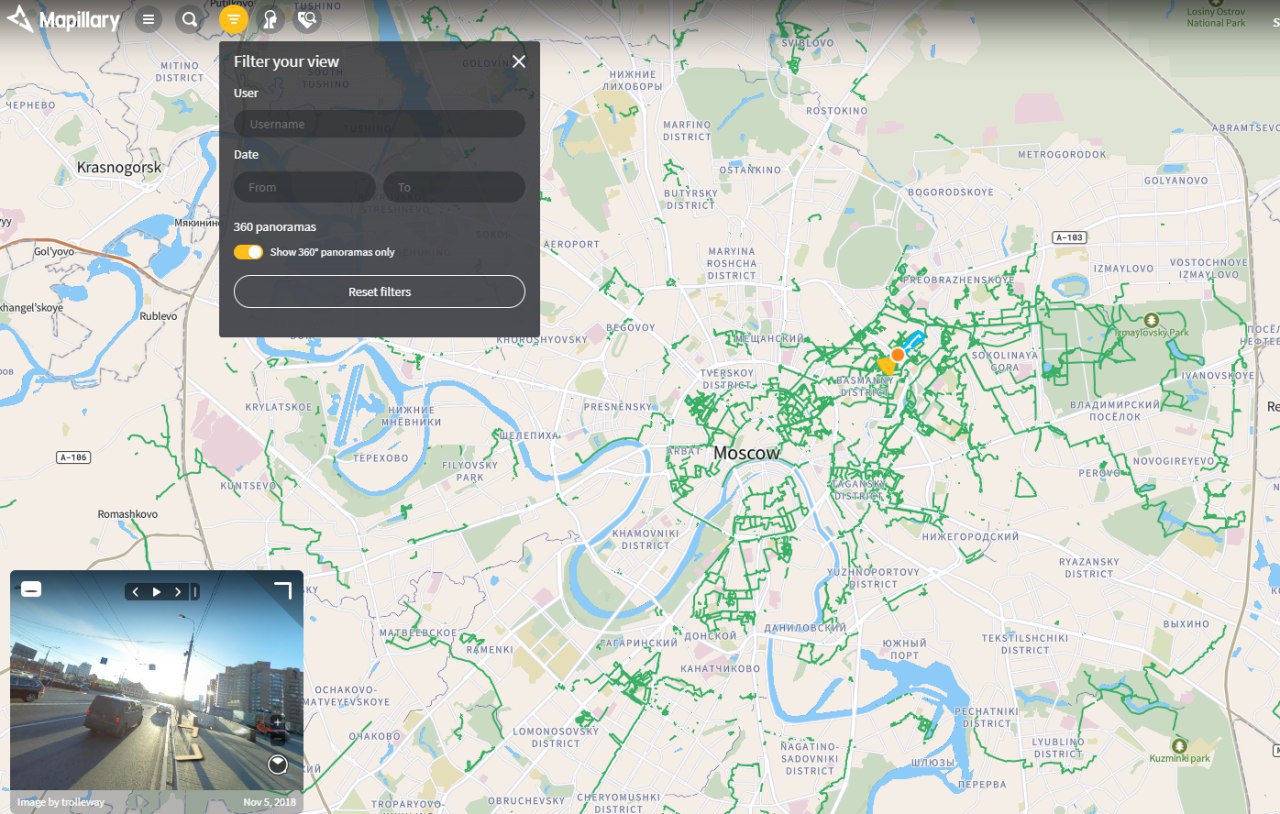The image size is (1280, 814).
Task: Toggle the yellow filter button
Action: click(233, 19)
